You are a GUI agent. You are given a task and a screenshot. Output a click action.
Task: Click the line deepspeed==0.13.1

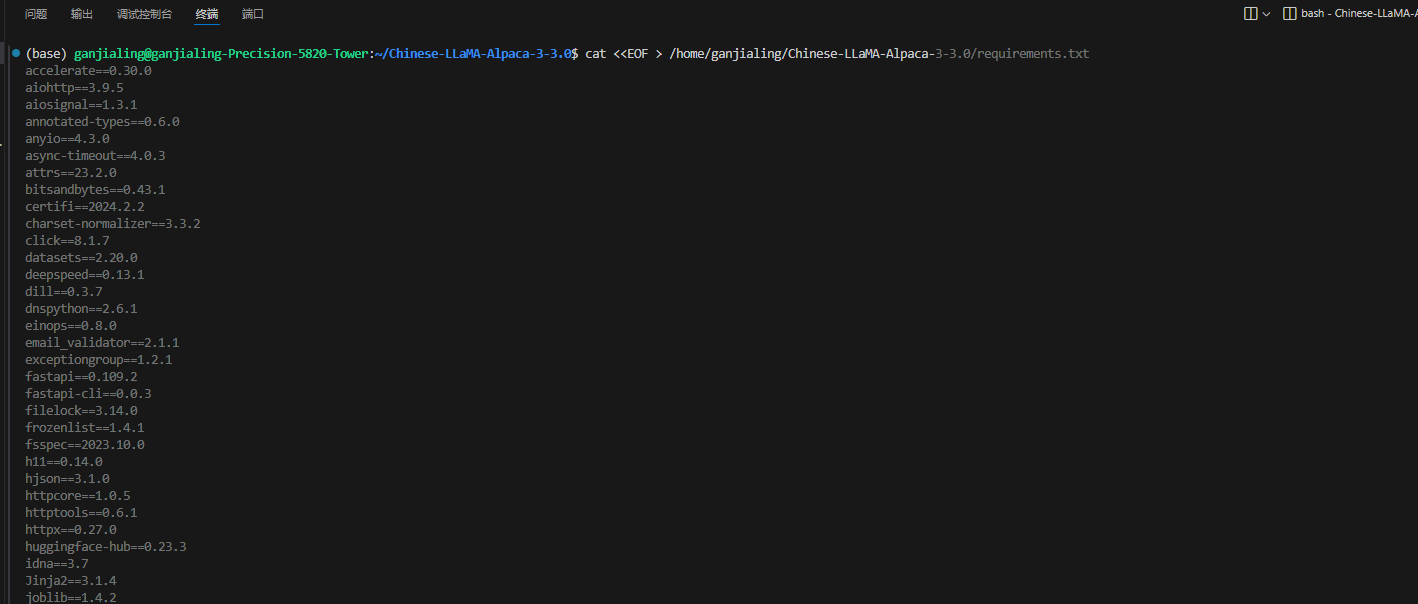[85, 275]
